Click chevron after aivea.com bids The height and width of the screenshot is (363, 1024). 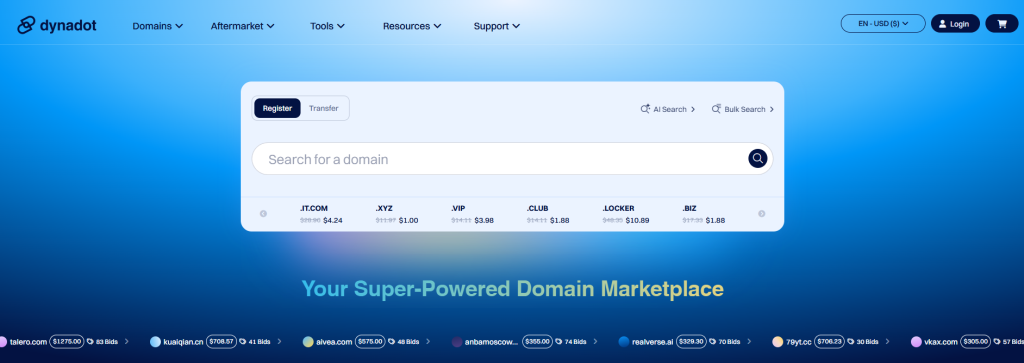coord(428,341)
